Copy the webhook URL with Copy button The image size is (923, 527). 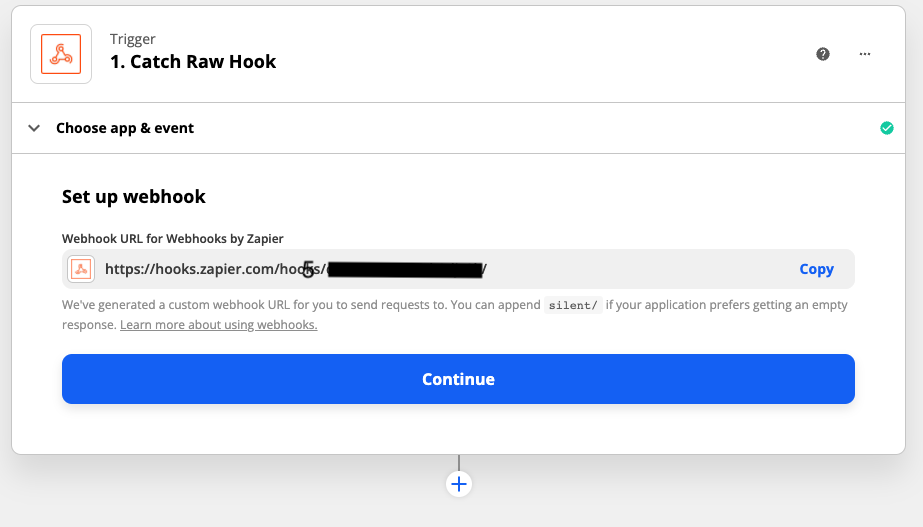[816, 269]
